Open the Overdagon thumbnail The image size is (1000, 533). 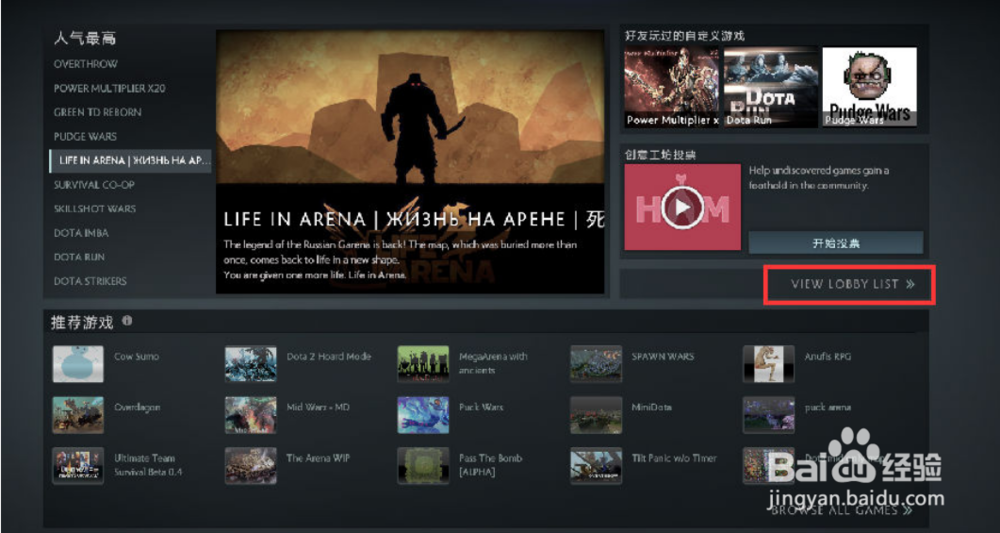[78, 415]
